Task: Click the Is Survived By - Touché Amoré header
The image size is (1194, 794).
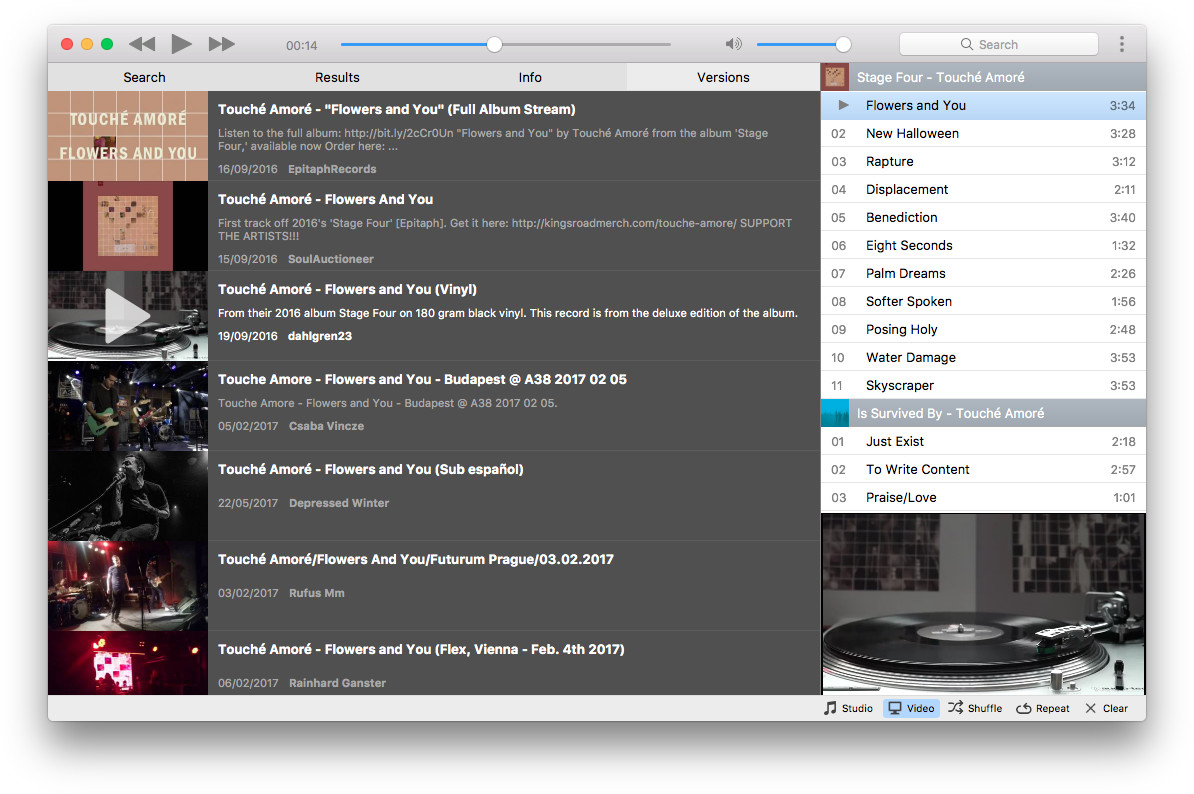Action: 983,413
